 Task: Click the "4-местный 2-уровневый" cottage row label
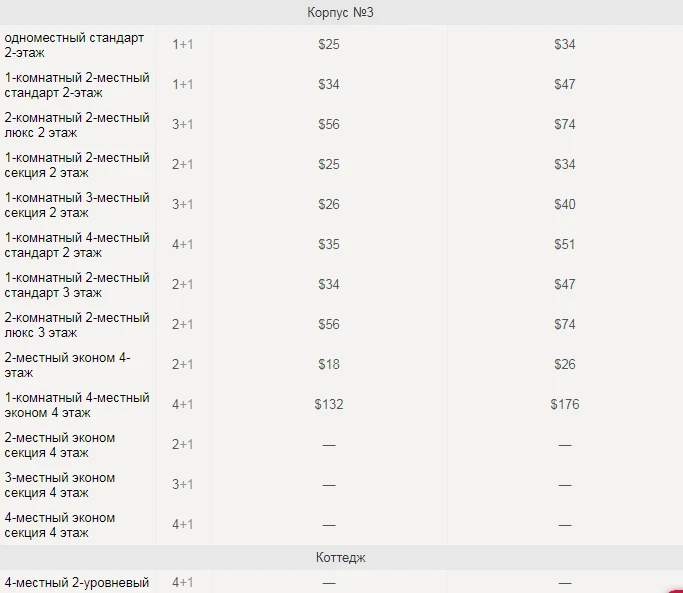(x=77, y=582)
